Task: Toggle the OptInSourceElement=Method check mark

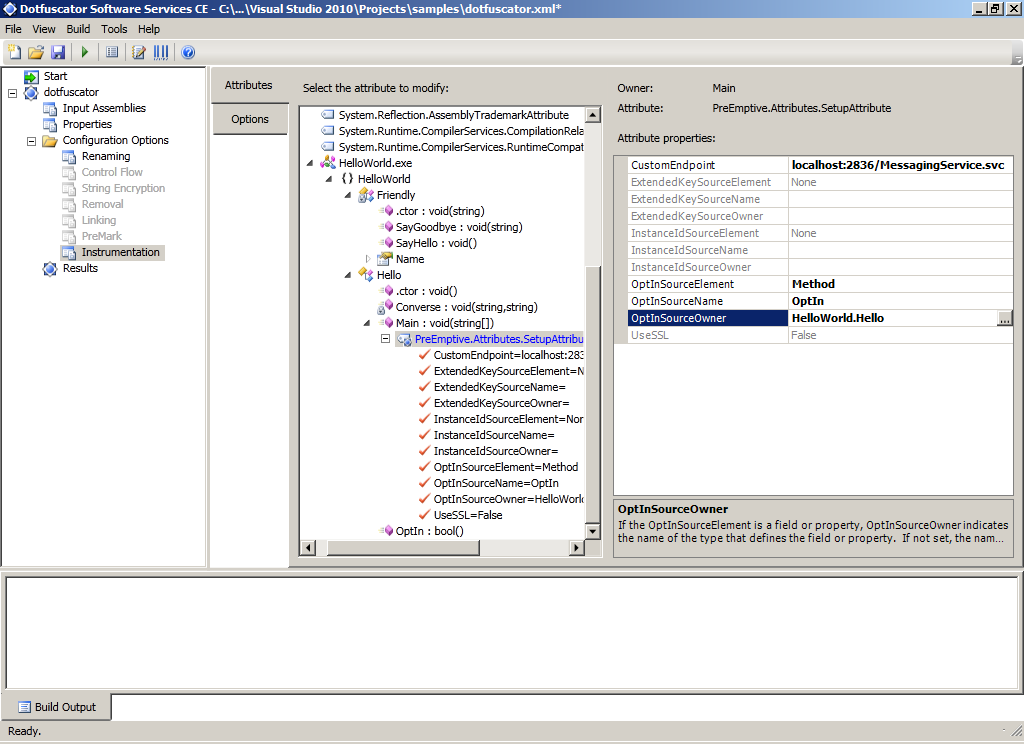Action: [424, 467]
